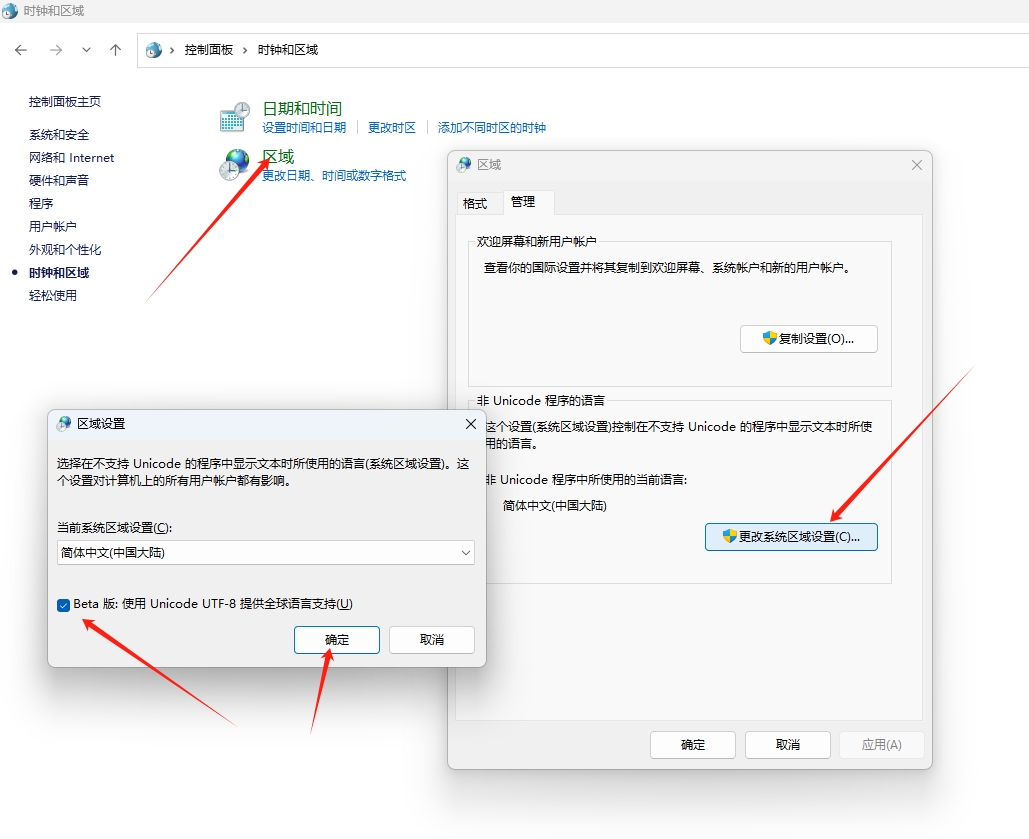Click the disabled 应用(A) button
The image size is (1029, 839).
click(x=881, y=745)
